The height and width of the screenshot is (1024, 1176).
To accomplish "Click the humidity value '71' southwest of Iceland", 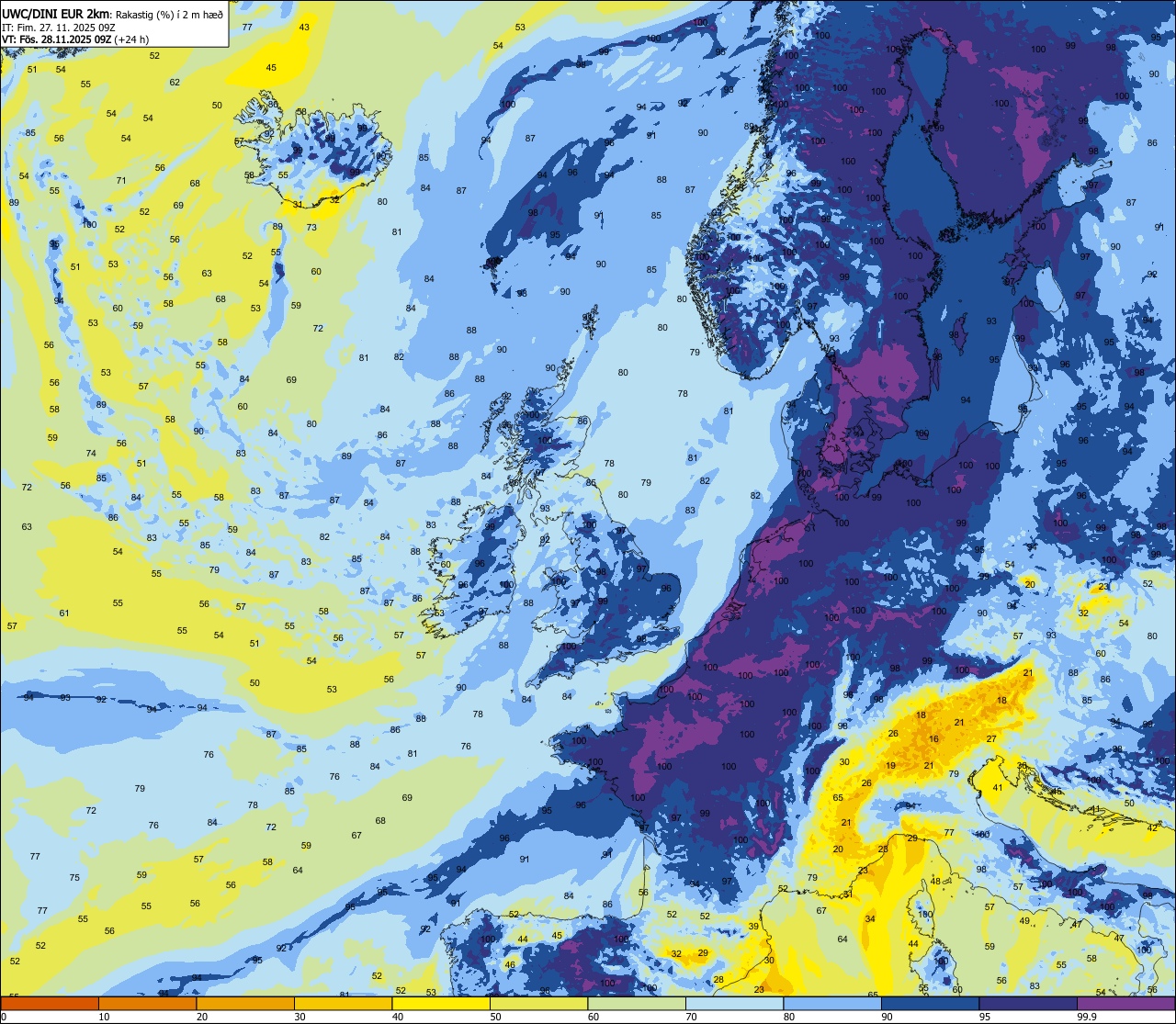I will tap(121, 181).
